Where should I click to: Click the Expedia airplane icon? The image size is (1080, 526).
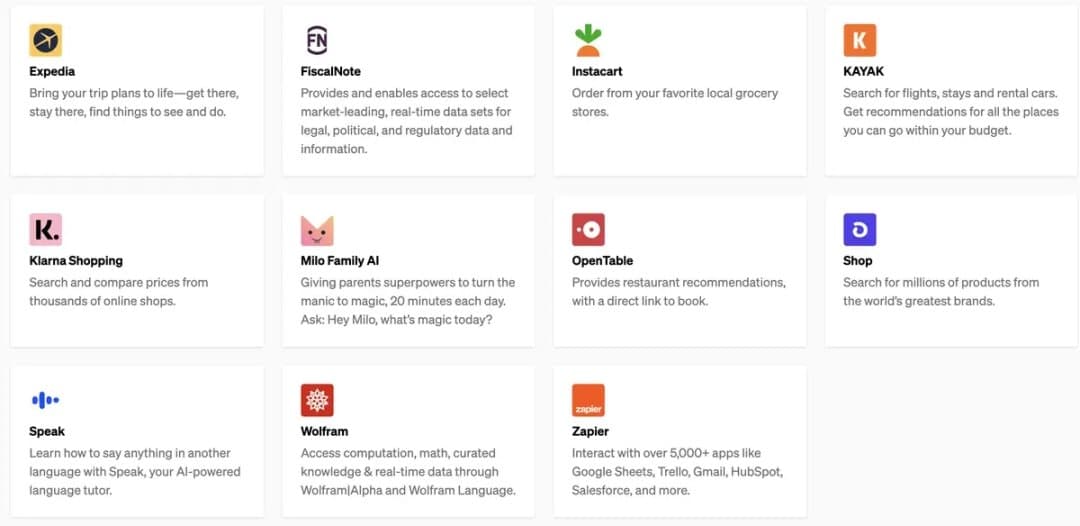[x=45, y=40]
